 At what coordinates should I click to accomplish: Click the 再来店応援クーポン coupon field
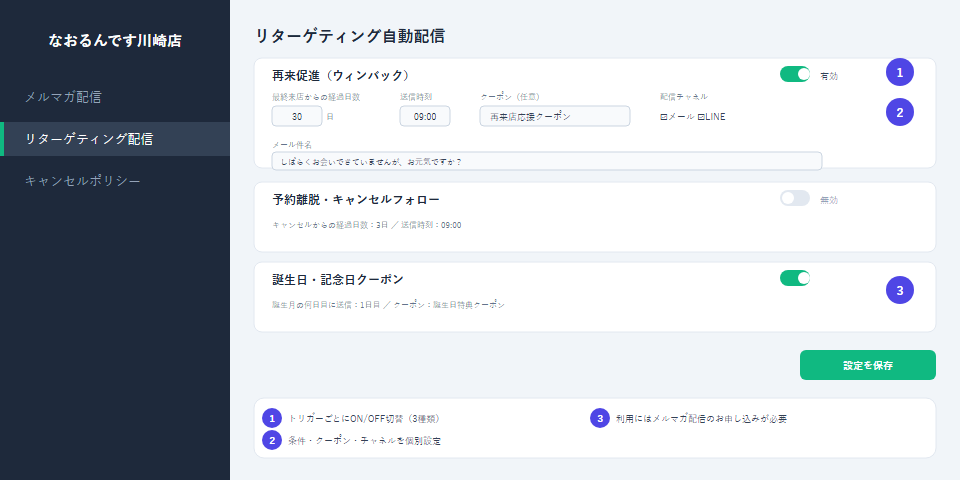pyautogui.click(x=555, y=116)
